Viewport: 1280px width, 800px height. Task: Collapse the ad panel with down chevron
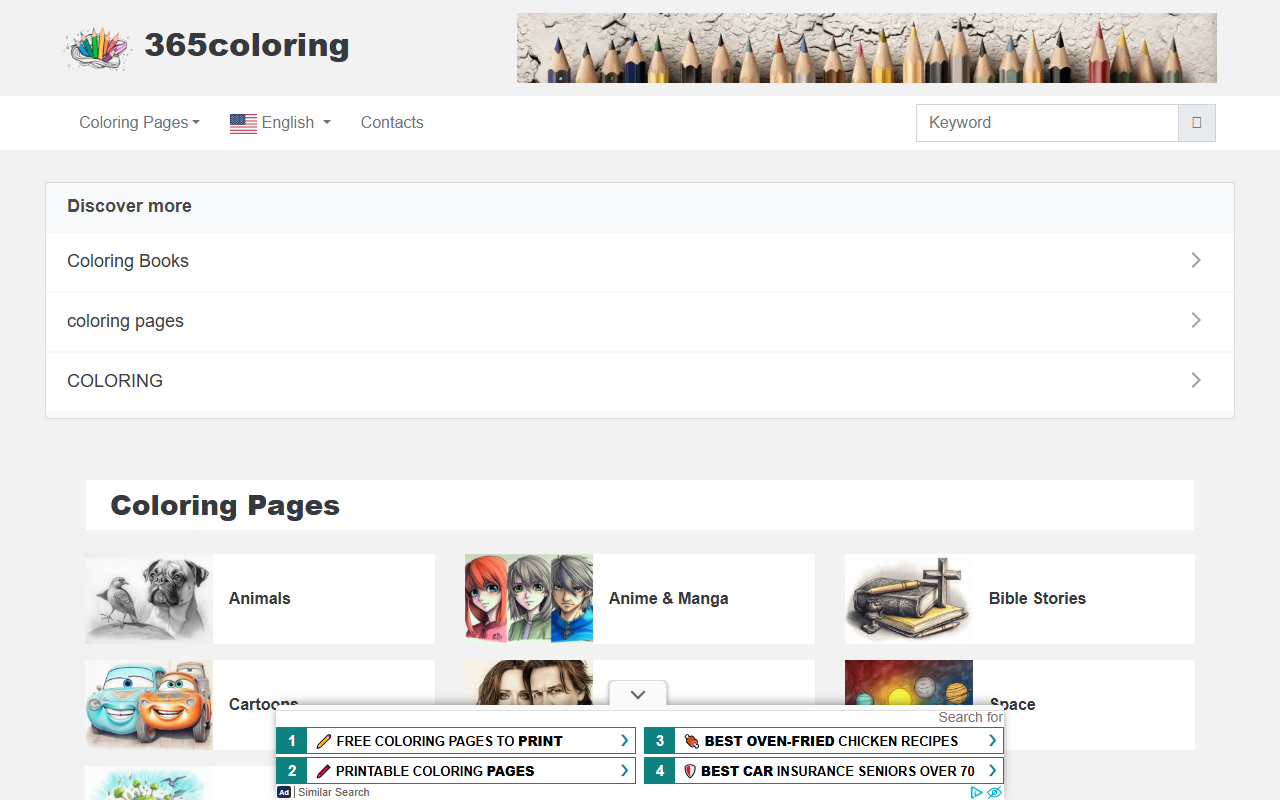pyautogui.click(x=638, y=694)
